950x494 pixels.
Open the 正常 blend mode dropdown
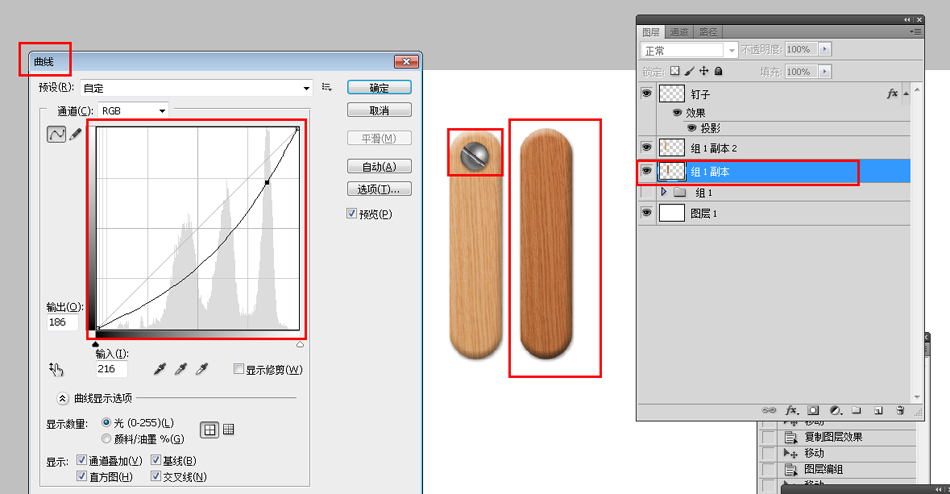pyautogui.click(x=732, y=50)
